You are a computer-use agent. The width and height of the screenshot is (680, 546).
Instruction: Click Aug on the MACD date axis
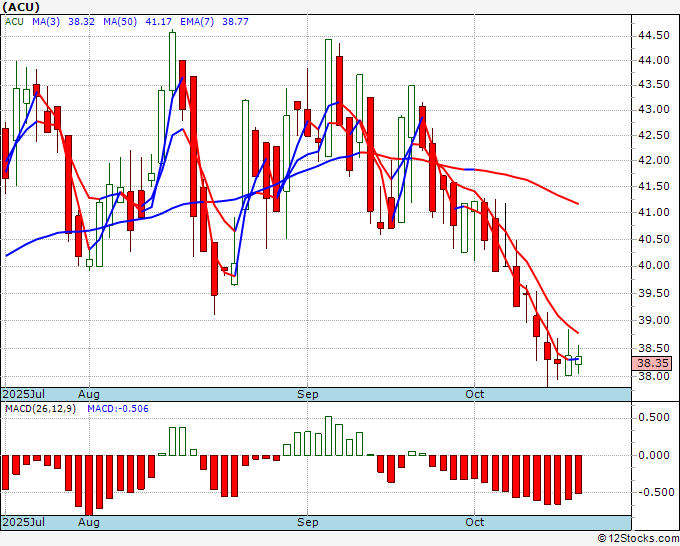coord(89,523)
